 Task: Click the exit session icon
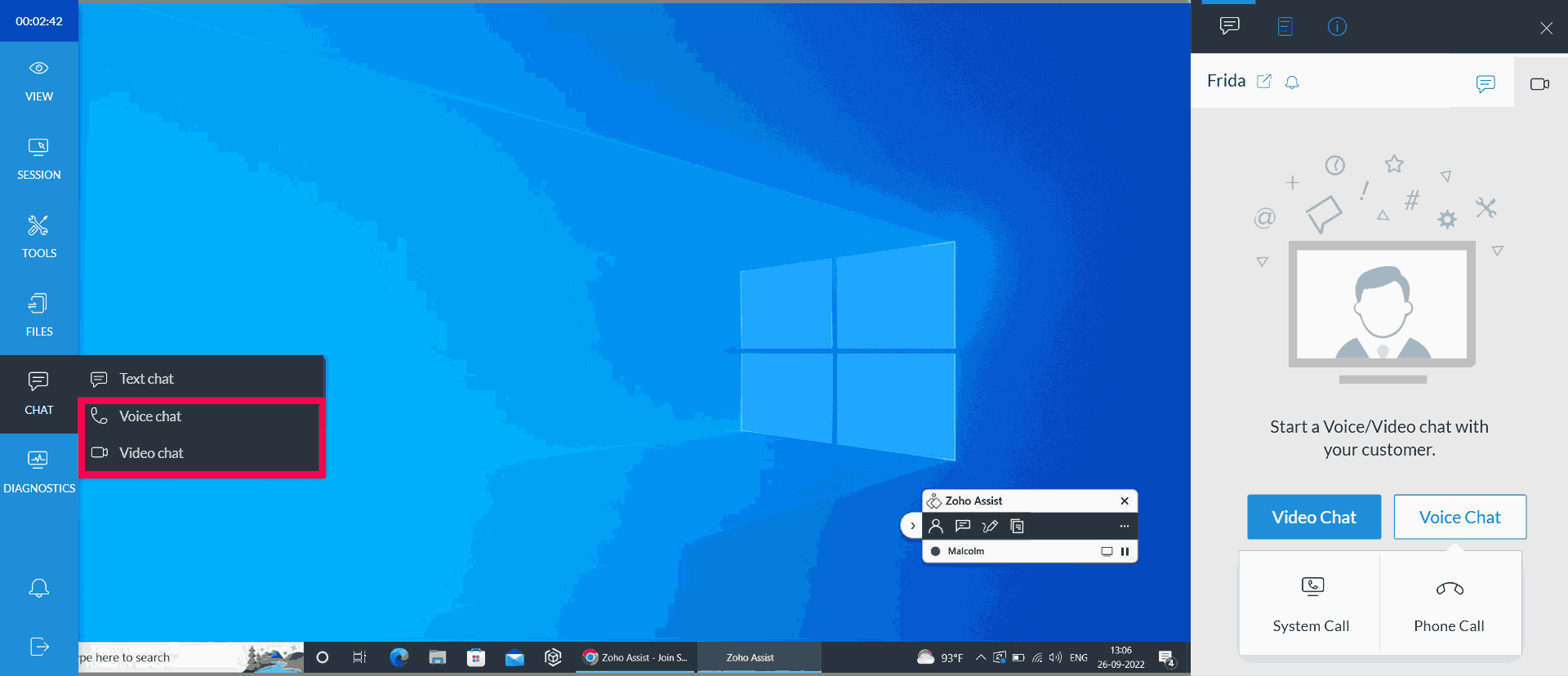coord(38,647)
